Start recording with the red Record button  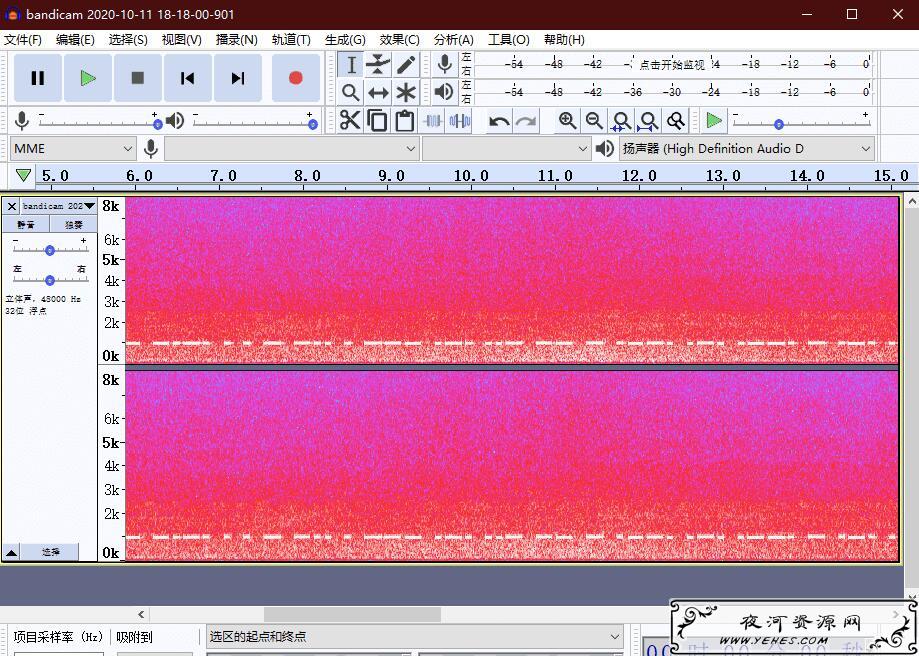(x=295, y=78)
